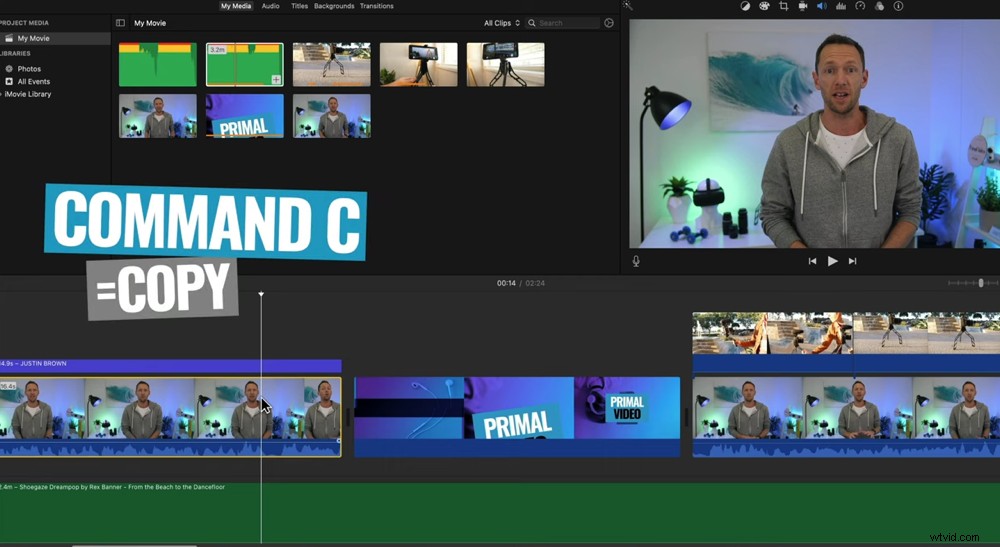Switch to the My Media tab
Image resolution: width=1000 pixels, height=547 pixels.
point(236,6)
